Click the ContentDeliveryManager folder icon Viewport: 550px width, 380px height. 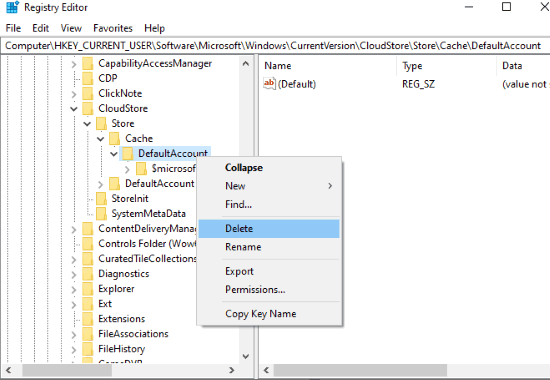pos(88,229)
